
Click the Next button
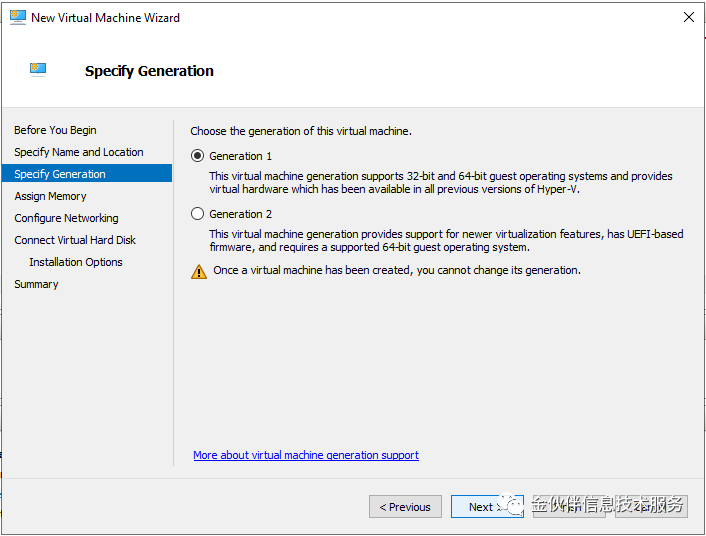(x=487, y=507)
